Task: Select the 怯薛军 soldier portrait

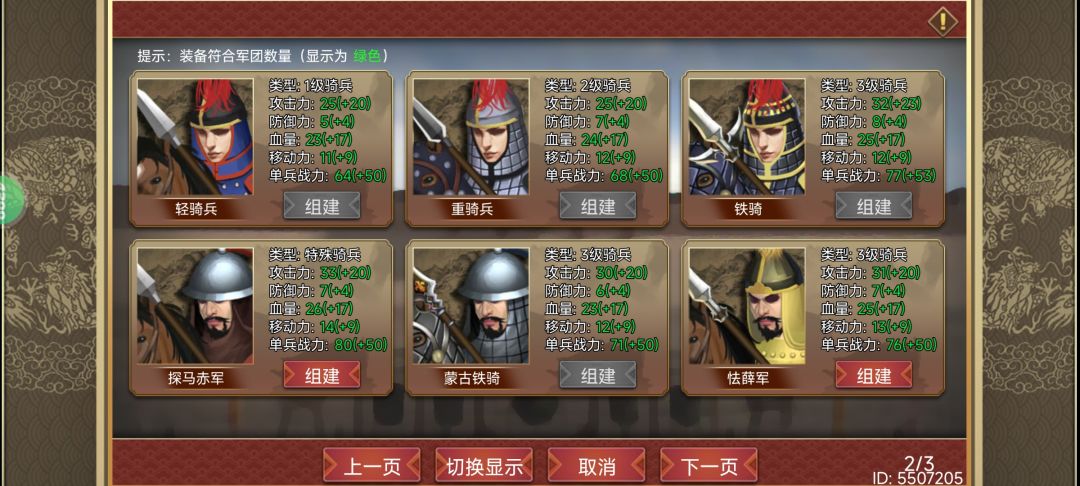Action: [747, 306]
